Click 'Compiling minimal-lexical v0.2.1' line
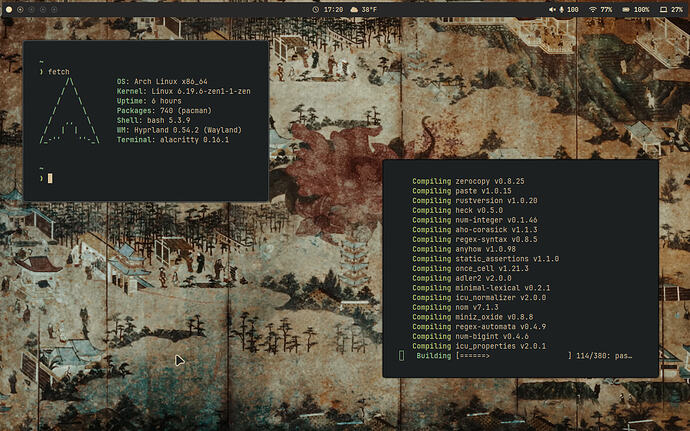 coord(481,287)
